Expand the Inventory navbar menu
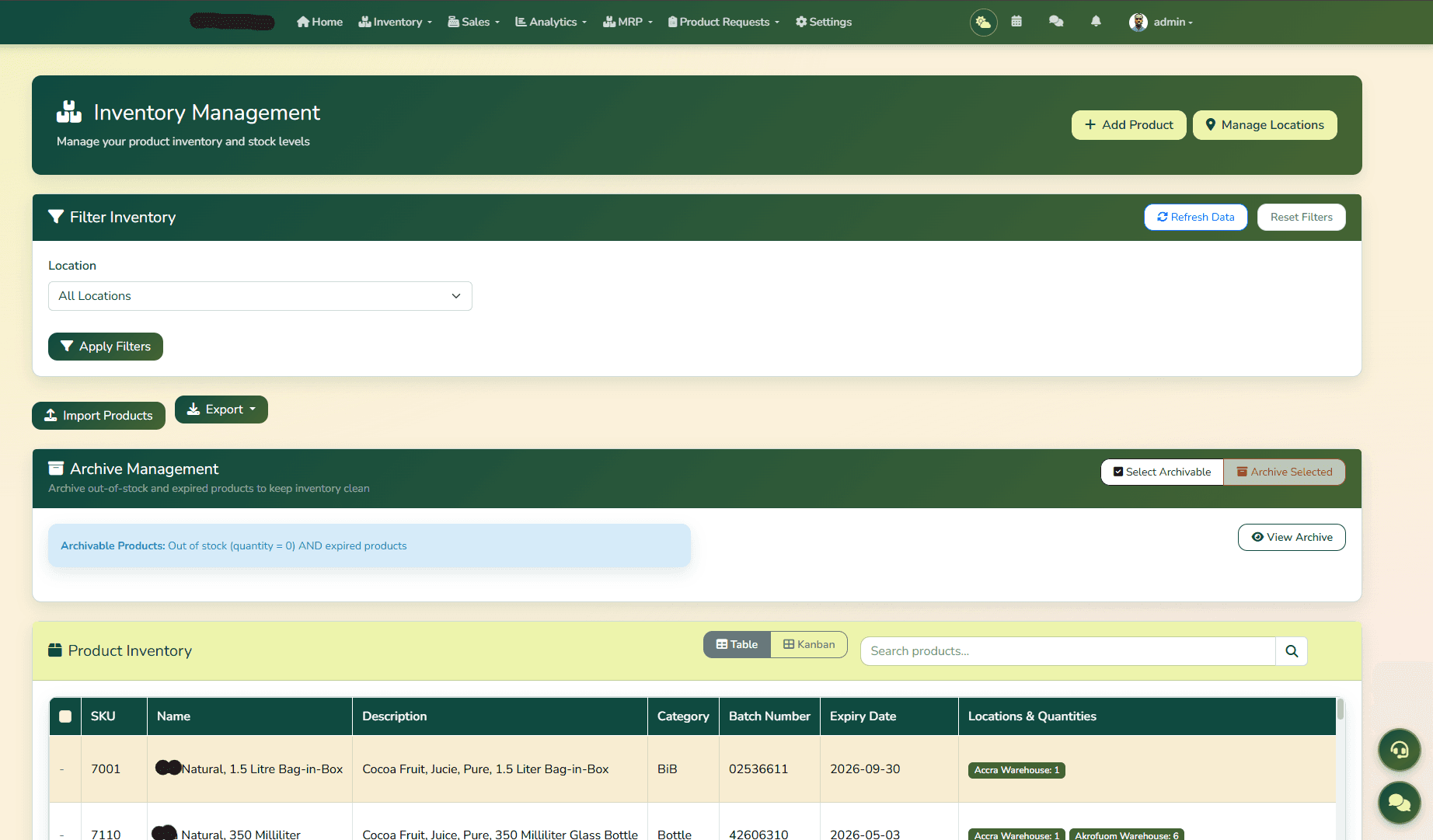Screen dimensions: 1433x840 point(395,22)
